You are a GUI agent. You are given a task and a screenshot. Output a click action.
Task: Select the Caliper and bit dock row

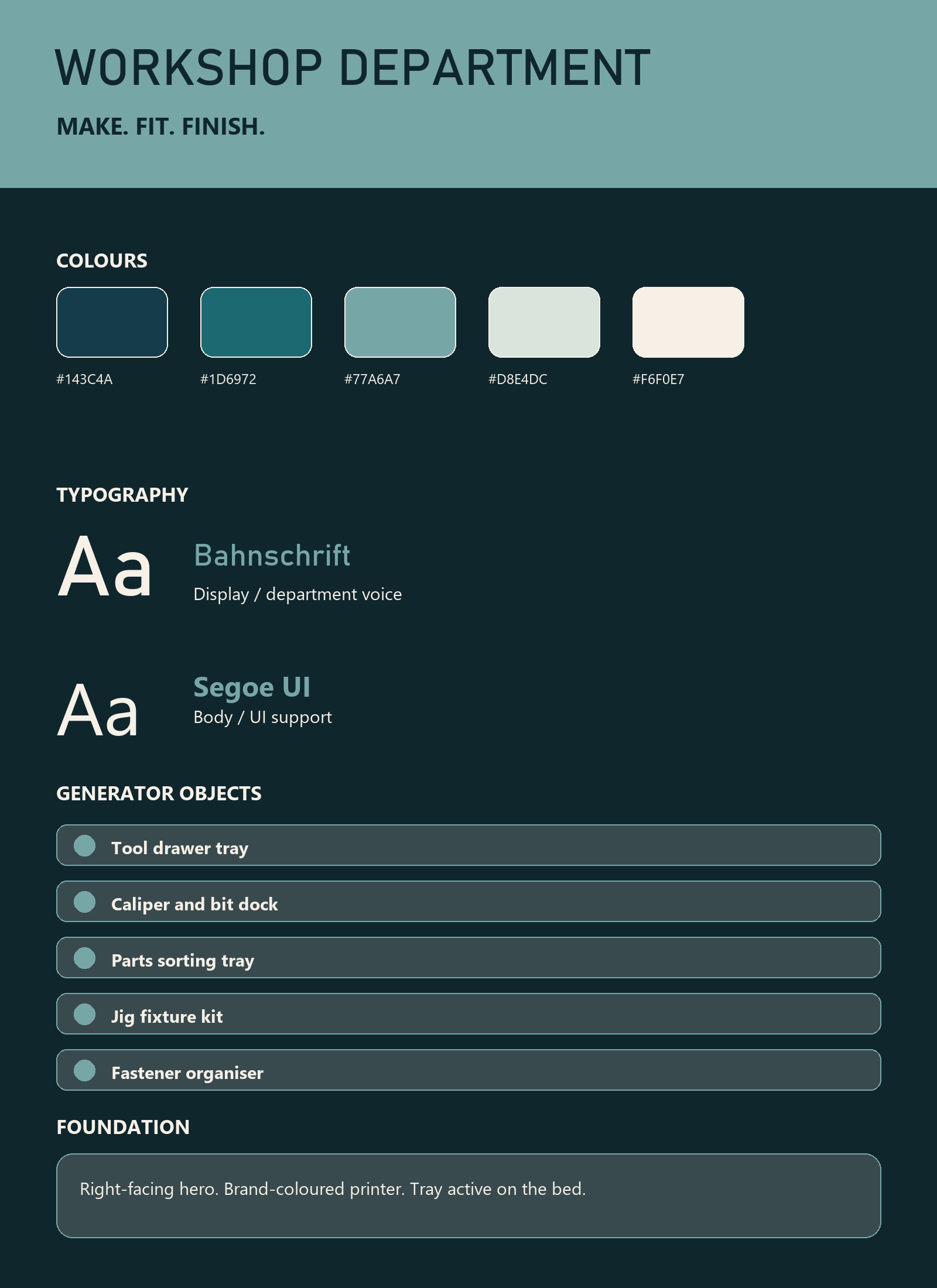468,901
